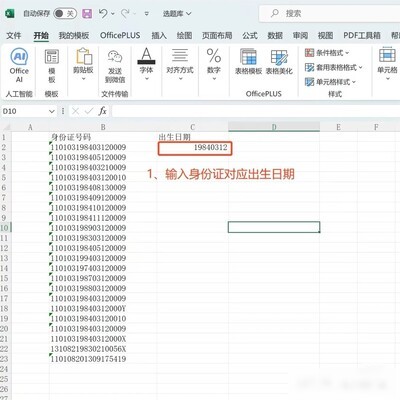Viewport: 400px width, 400px height.
Task: Expand 套用表格格式 dropdown arrow
Action: click(x=361, y=67)
